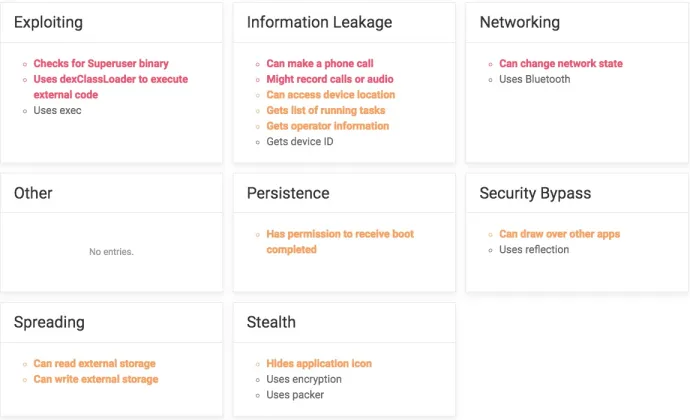Click 'Has permission to receive boot completed'

point(340,242)
